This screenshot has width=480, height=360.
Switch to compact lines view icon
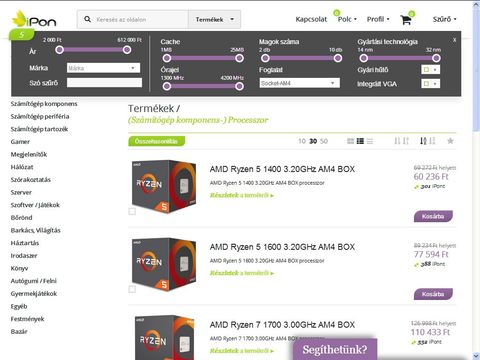tap(369, 141)
